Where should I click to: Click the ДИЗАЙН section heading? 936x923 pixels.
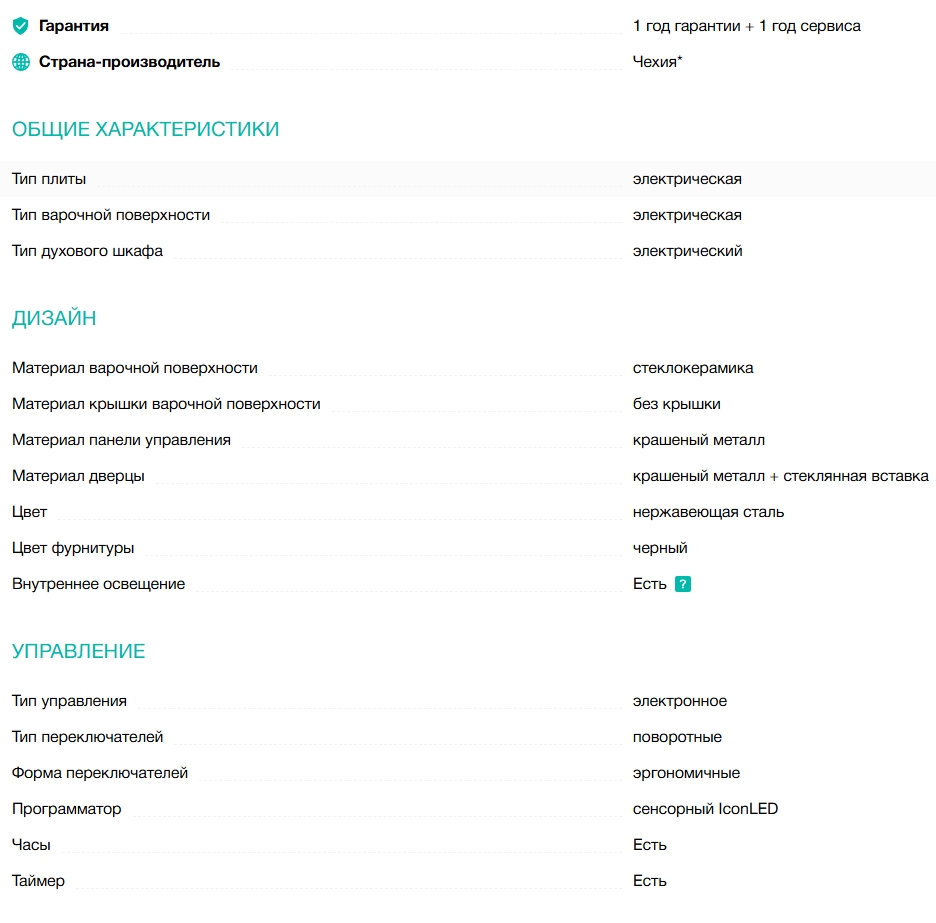54,319
